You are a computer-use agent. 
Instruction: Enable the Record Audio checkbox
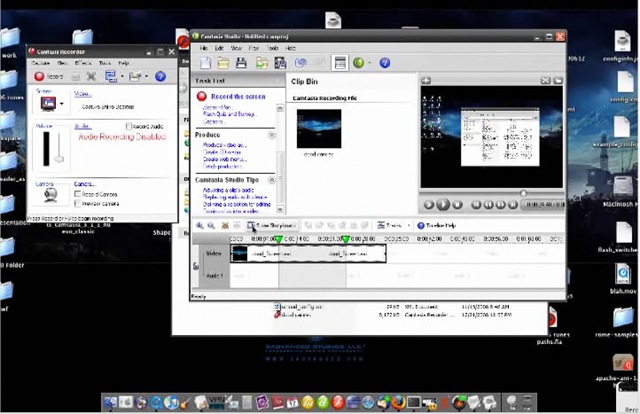[x=129, y=126]
